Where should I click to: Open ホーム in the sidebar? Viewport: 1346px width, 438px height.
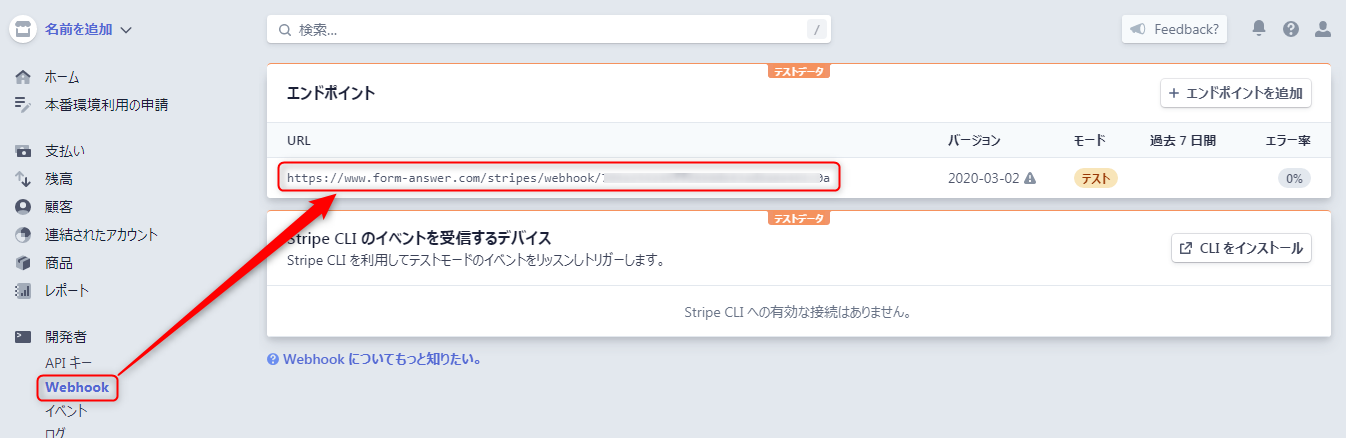(x=62, y=77)
